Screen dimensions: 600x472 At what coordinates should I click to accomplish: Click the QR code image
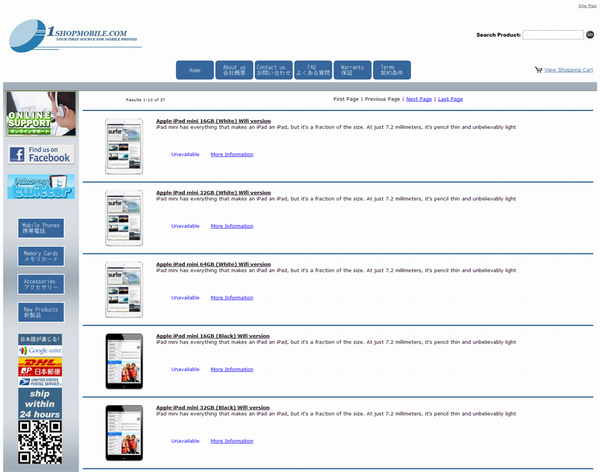click(40, 442)
